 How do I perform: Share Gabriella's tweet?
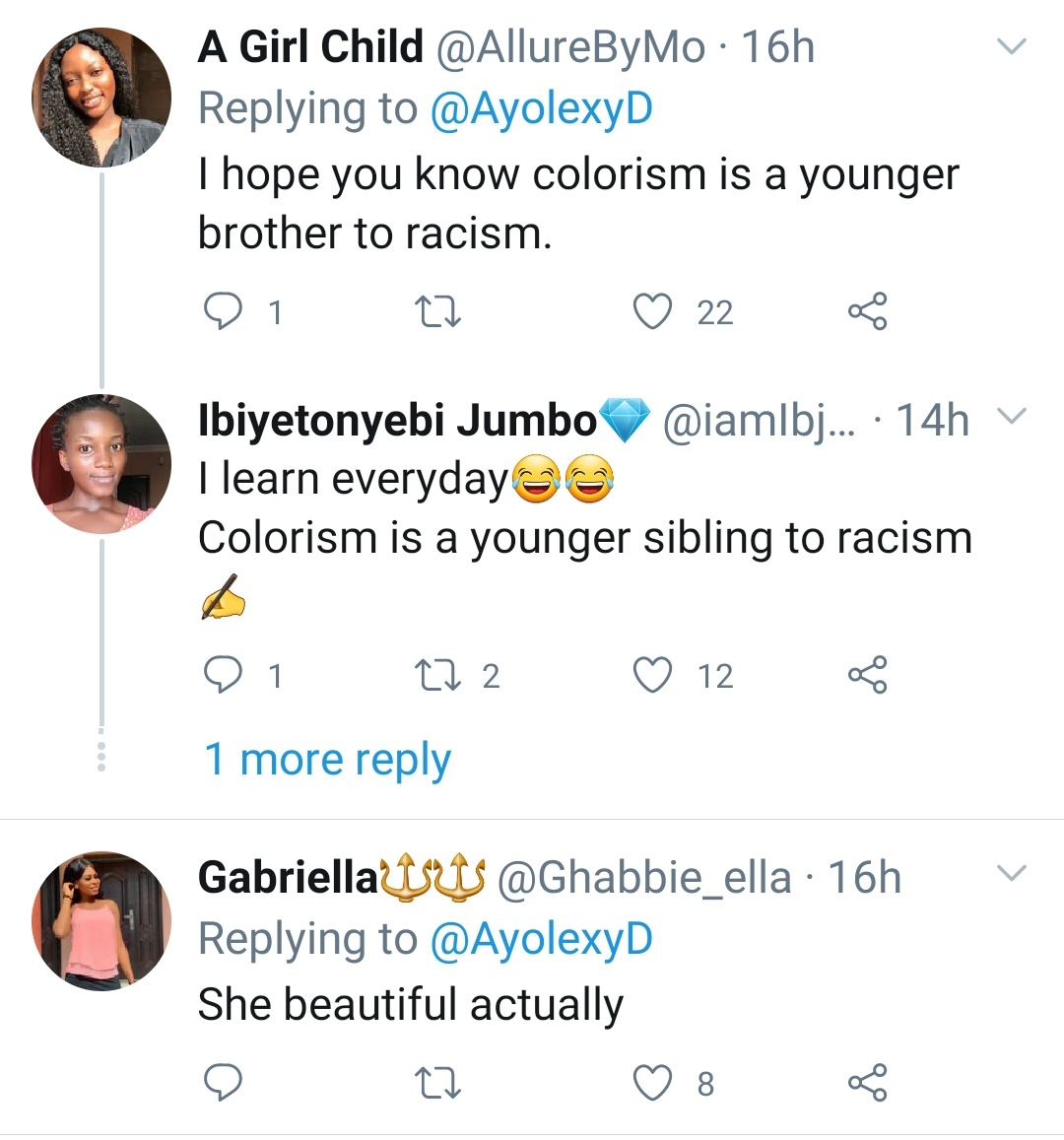(x=867, y=1083)
